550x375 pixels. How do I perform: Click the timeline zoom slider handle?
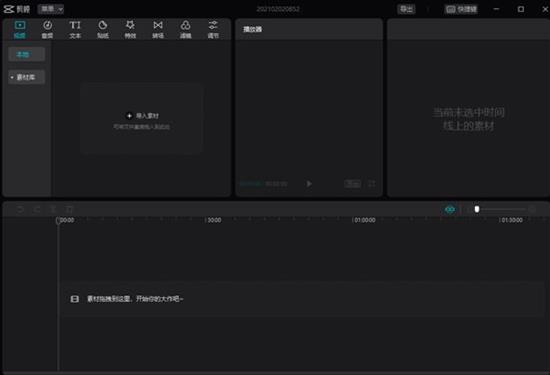pyautogui.click(x=477, y=209)
